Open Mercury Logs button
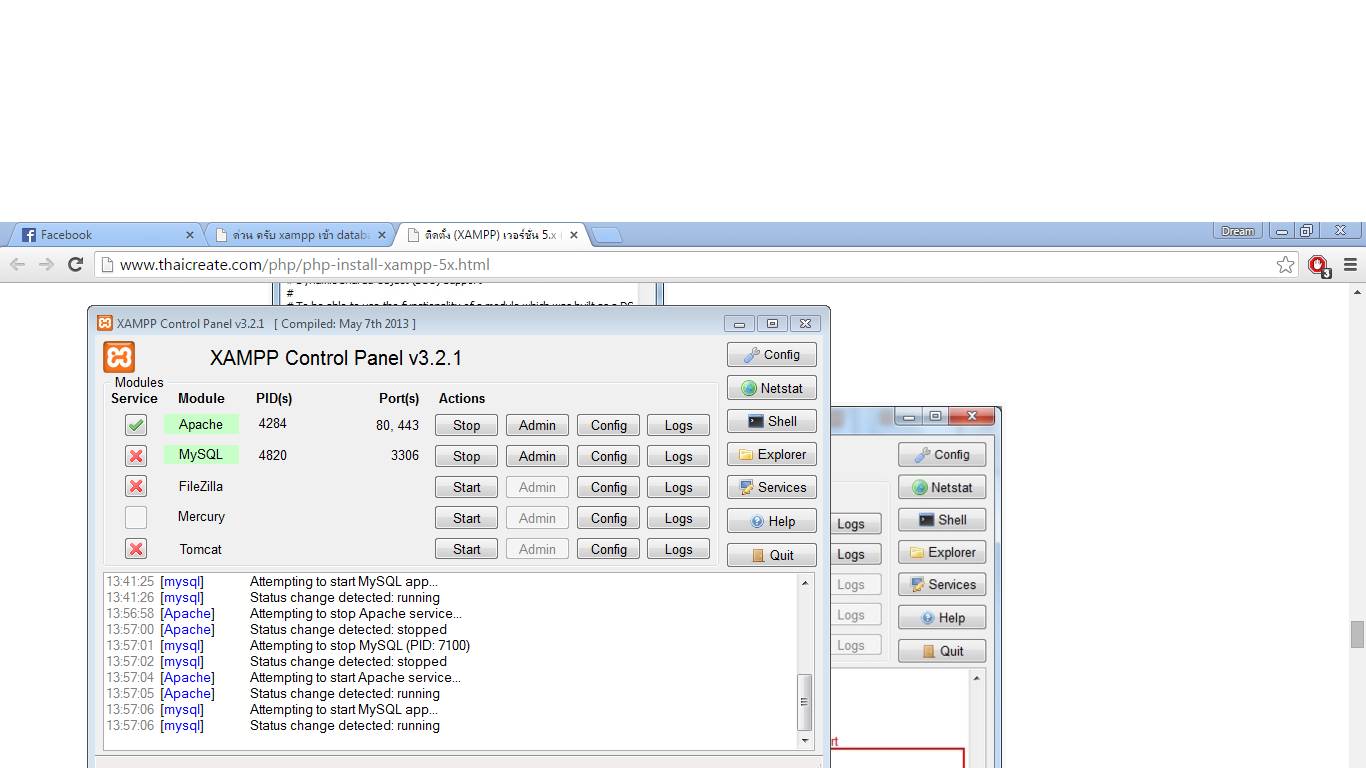 [x=678, y=518]
